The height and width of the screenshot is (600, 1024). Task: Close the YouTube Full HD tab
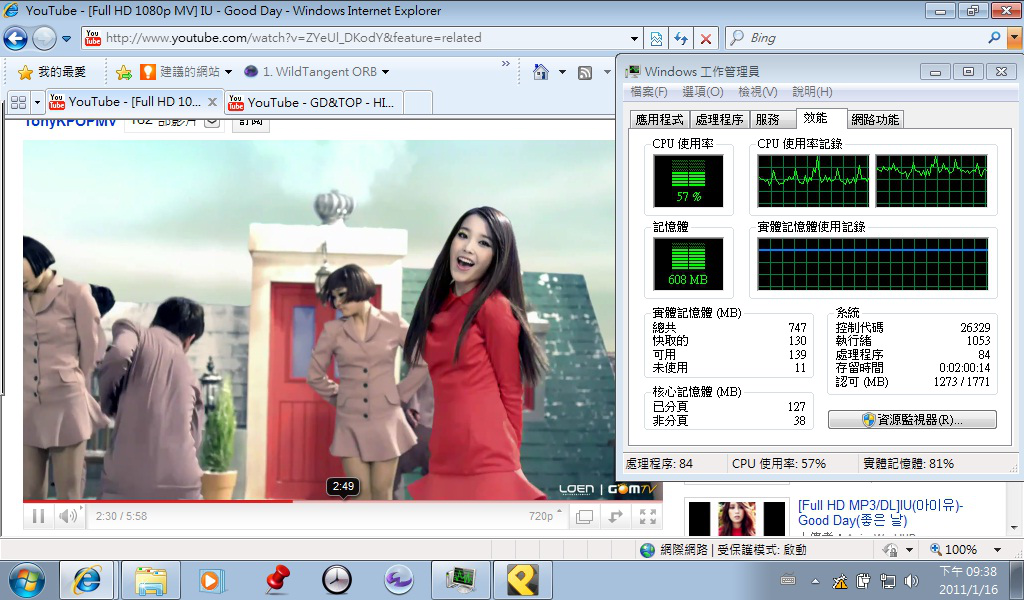(212, 102)
